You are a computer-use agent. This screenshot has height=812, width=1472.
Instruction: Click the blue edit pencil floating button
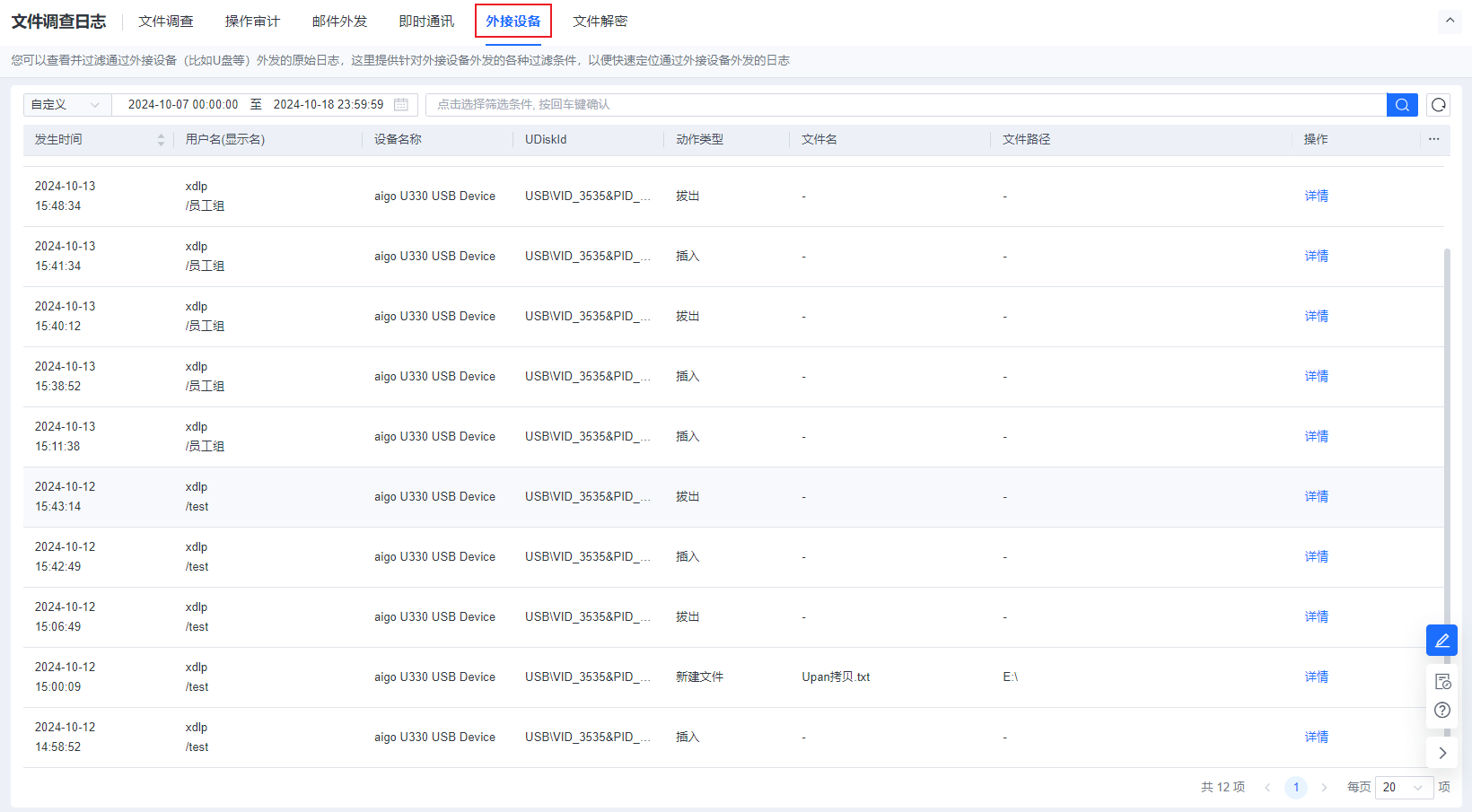pos(1441,641)
